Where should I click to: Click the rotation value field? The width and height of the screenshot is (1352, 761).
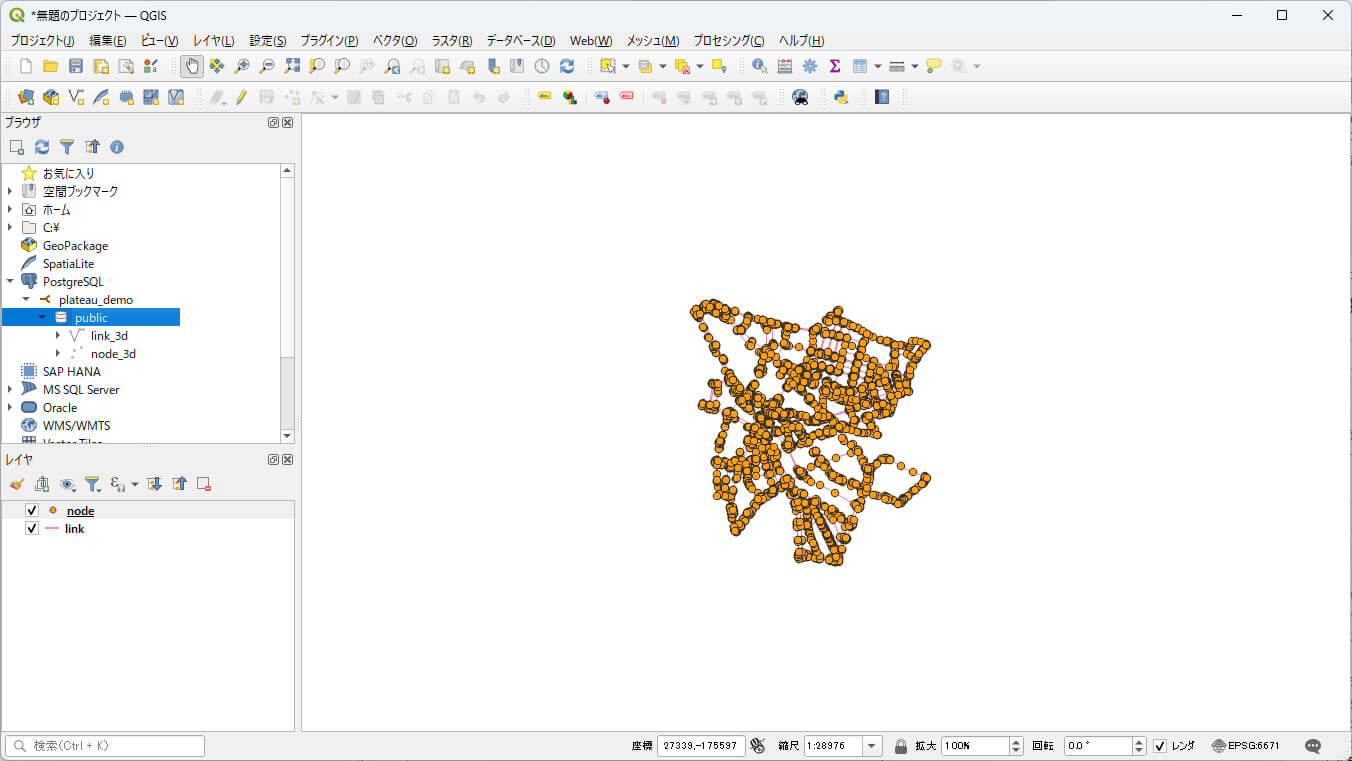point(1097,746)
